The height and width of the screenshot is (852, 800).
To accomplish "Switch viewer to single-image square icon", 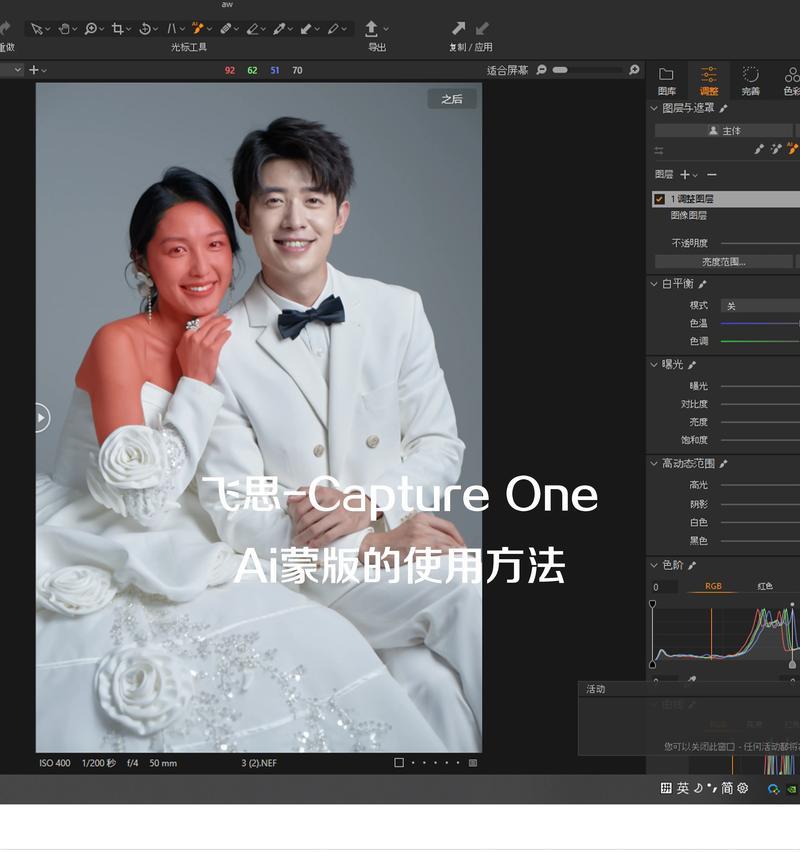I will 399,762.
